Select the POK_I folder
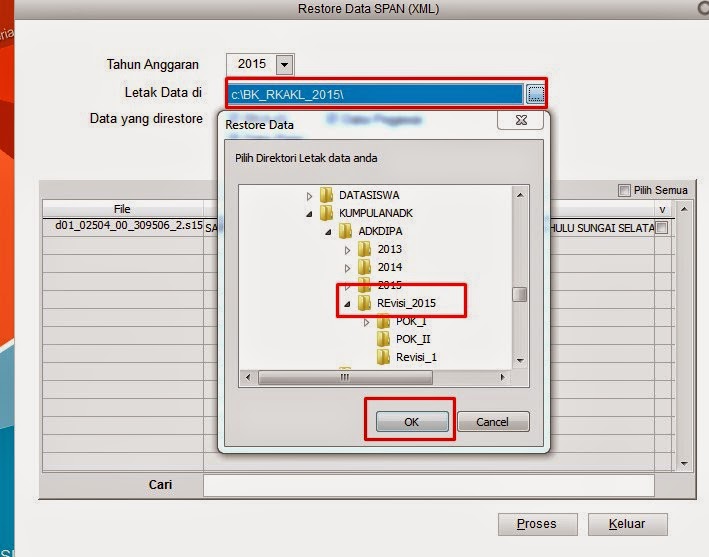This screenshot has height=557, width=709. pyautogui.click(x=411, y=321)
